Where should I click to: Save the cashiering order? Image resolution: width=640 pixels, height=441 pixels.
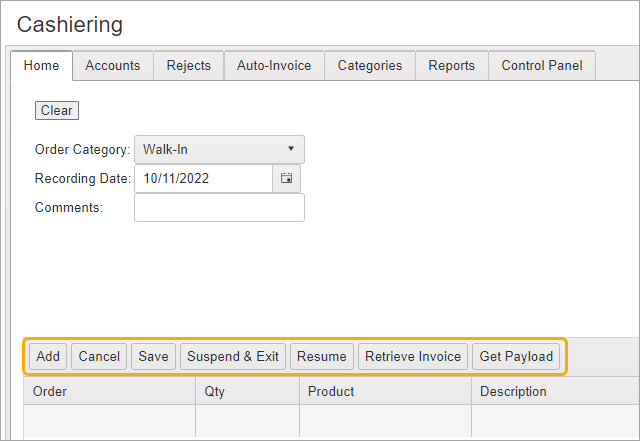[x=153, y=356]
